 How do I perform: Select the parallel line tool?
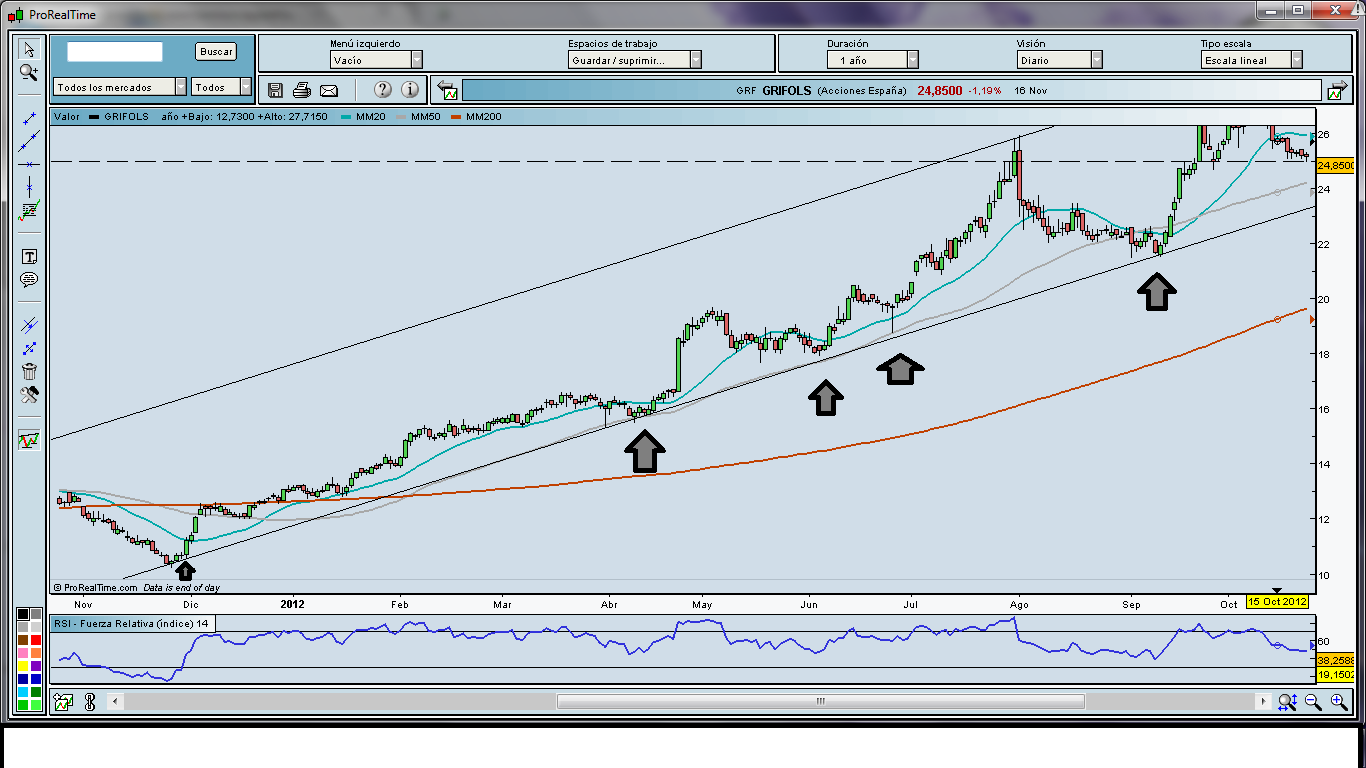(29, 325)
